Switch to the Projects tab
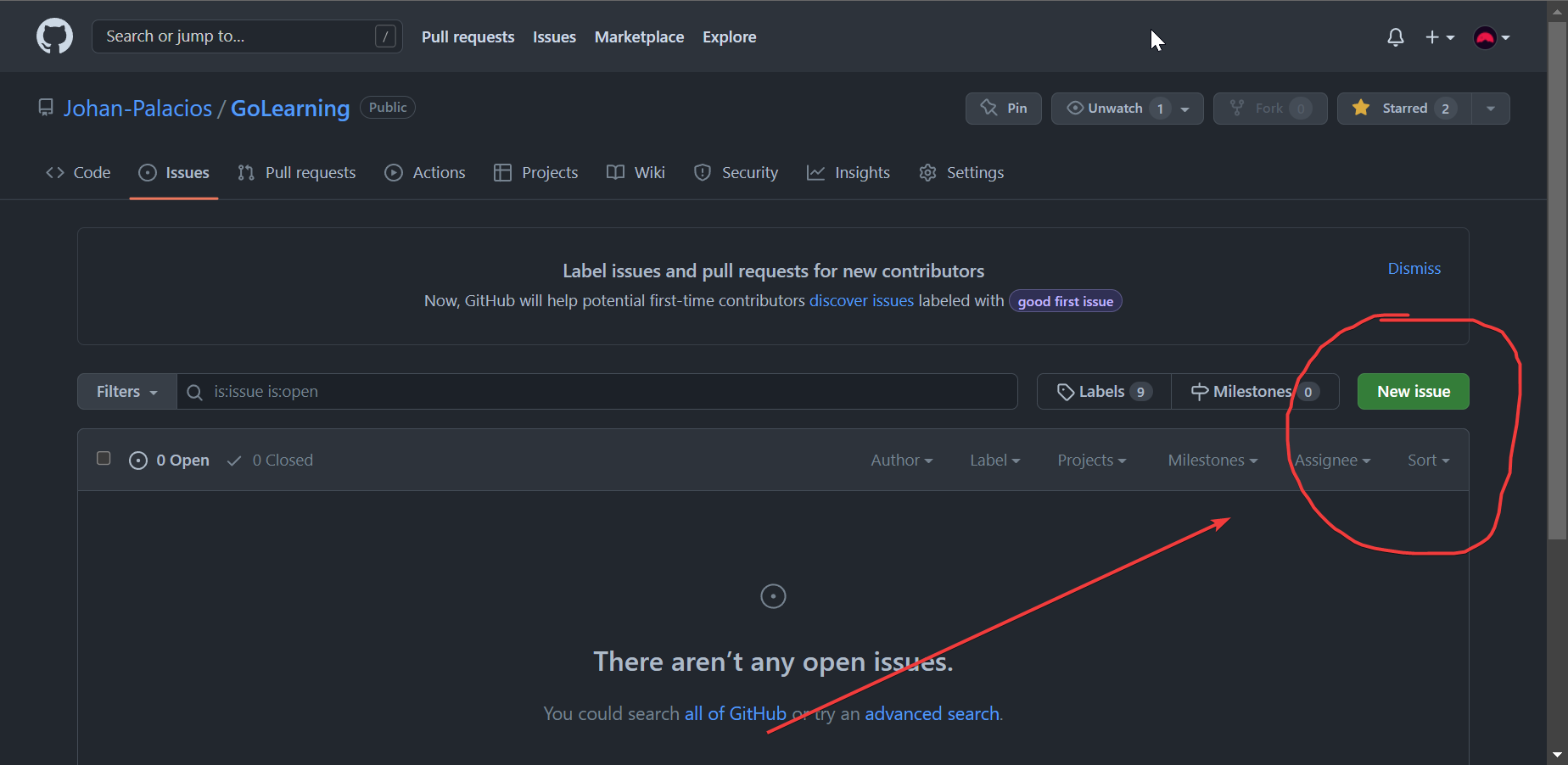 pyautogui.click(x=536, y=173)
